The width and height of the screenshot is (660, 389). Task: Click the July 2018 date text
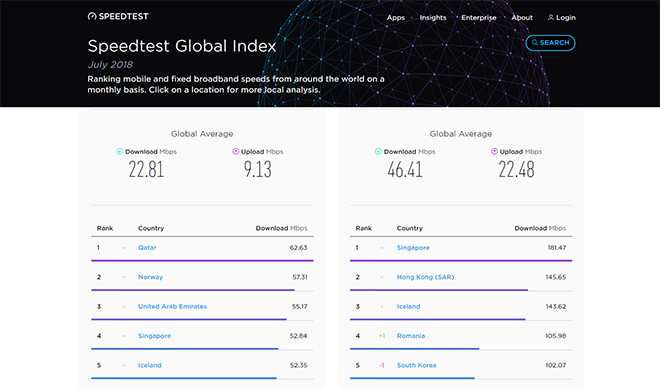[x=110, y=65]
